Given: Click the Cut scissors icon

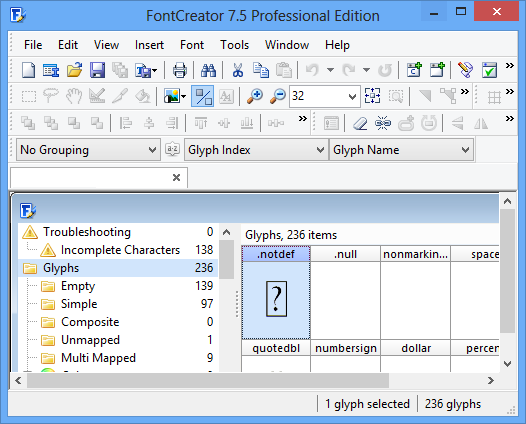Looking at the screenshot, I should tap(238, 70).
